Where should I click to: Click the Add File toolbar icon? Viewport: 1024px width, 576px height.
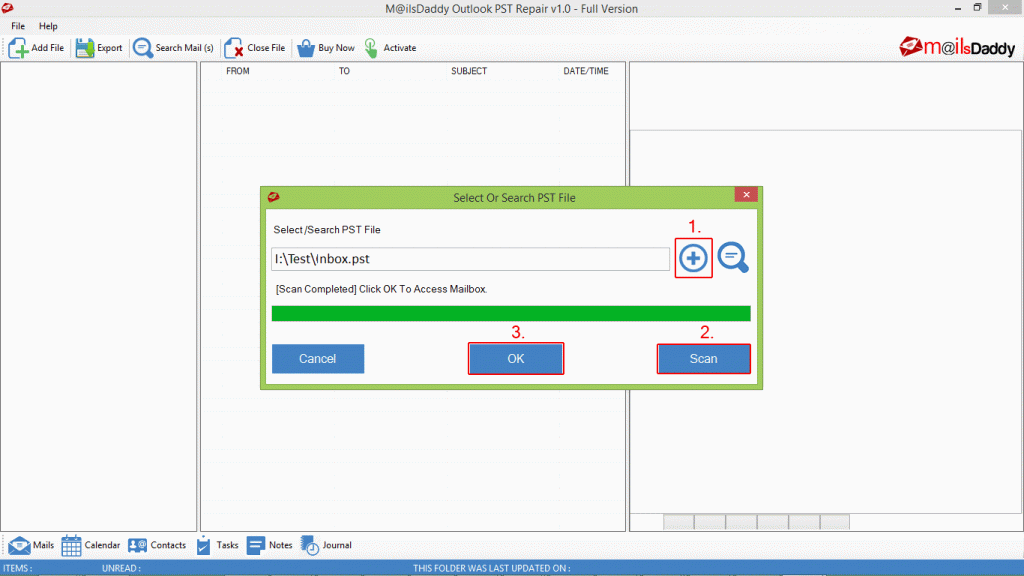(x=18, y=48)
